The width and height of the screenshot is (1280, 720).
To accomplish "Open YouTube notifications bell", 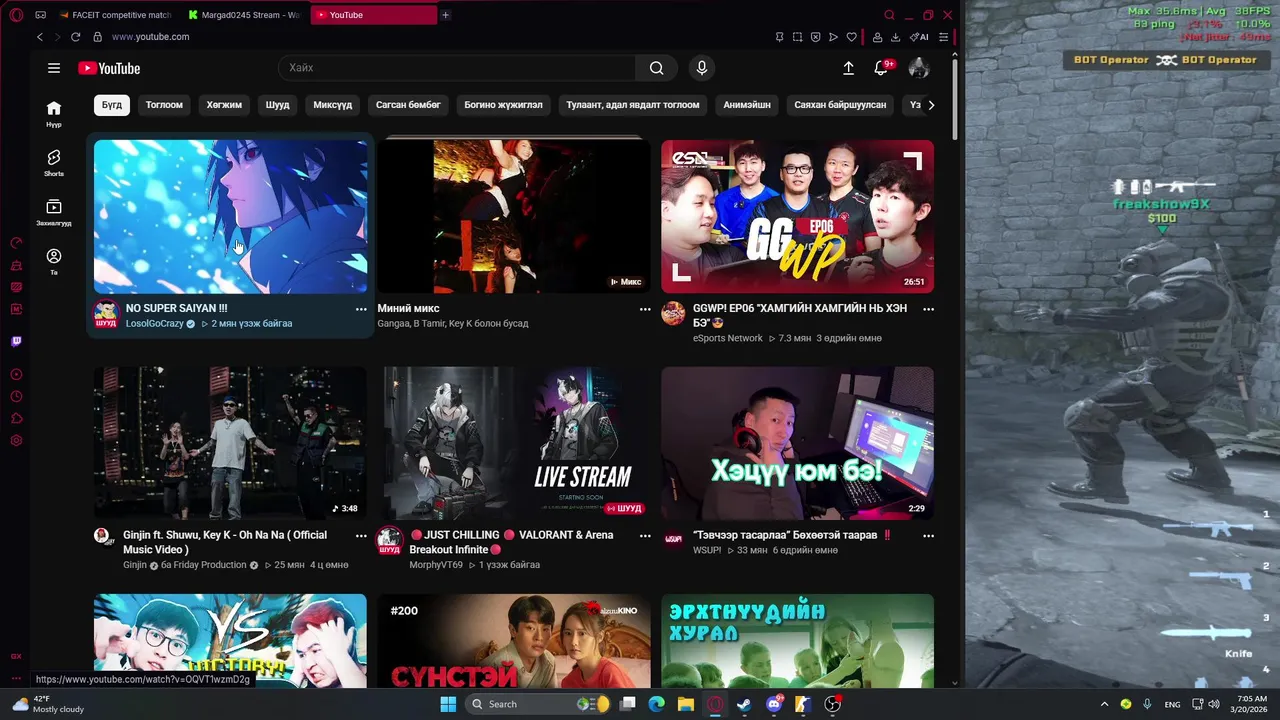I will (x=881, y=68).
